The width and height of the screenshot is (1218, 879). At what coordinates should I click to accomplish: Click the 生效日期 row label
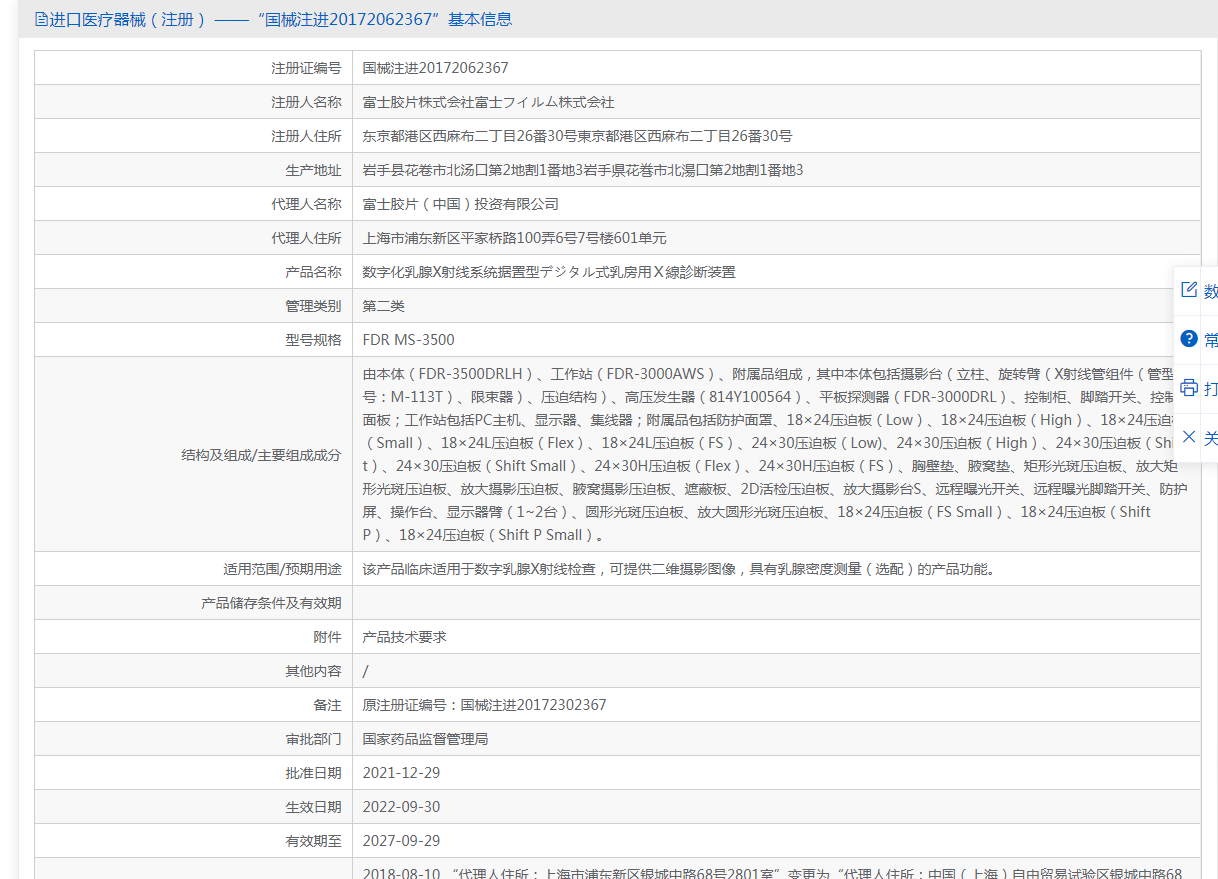point(313,807)
